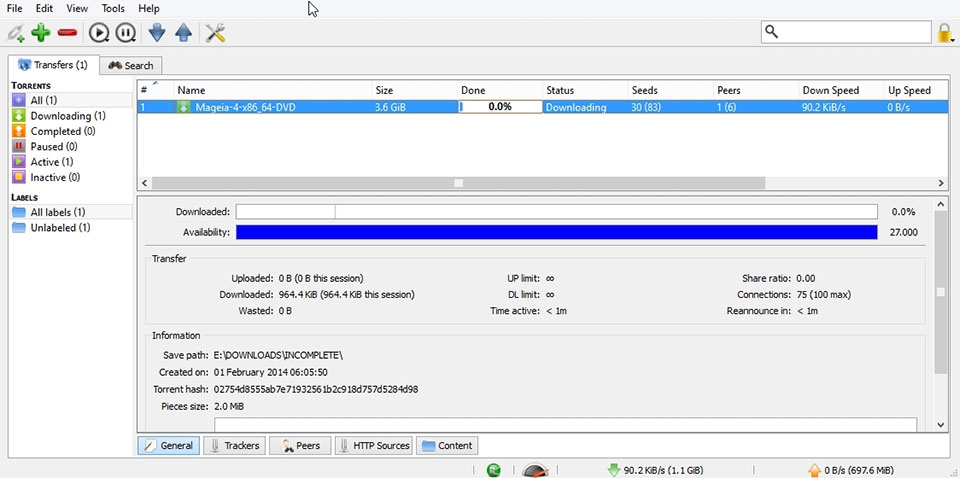Screen dimensions: 960x478
Task: Sort torrents by Down Speed column header
Action: [842, 90]
